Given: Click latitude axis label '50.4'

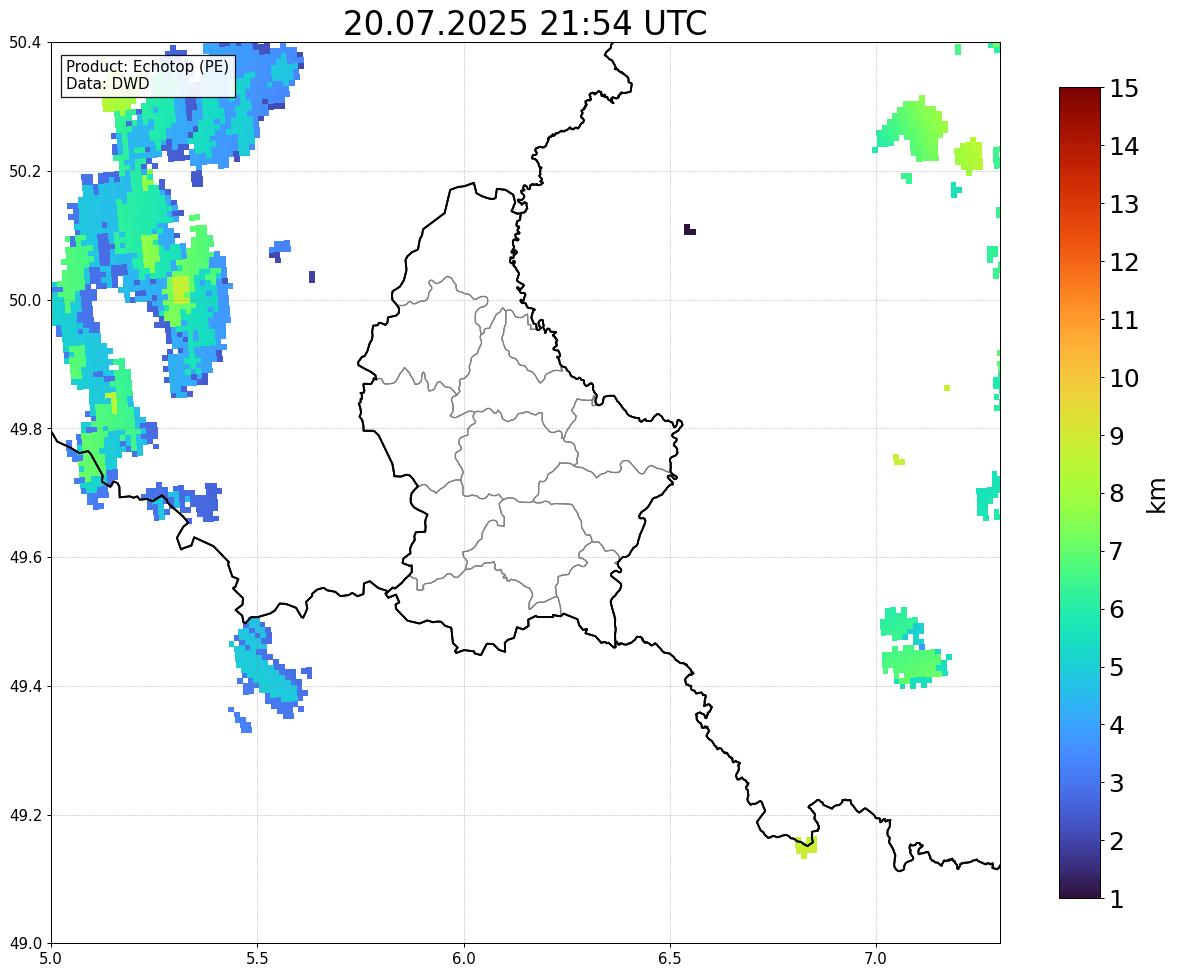Looking at the screenshot, I should [x=25, y=43].
